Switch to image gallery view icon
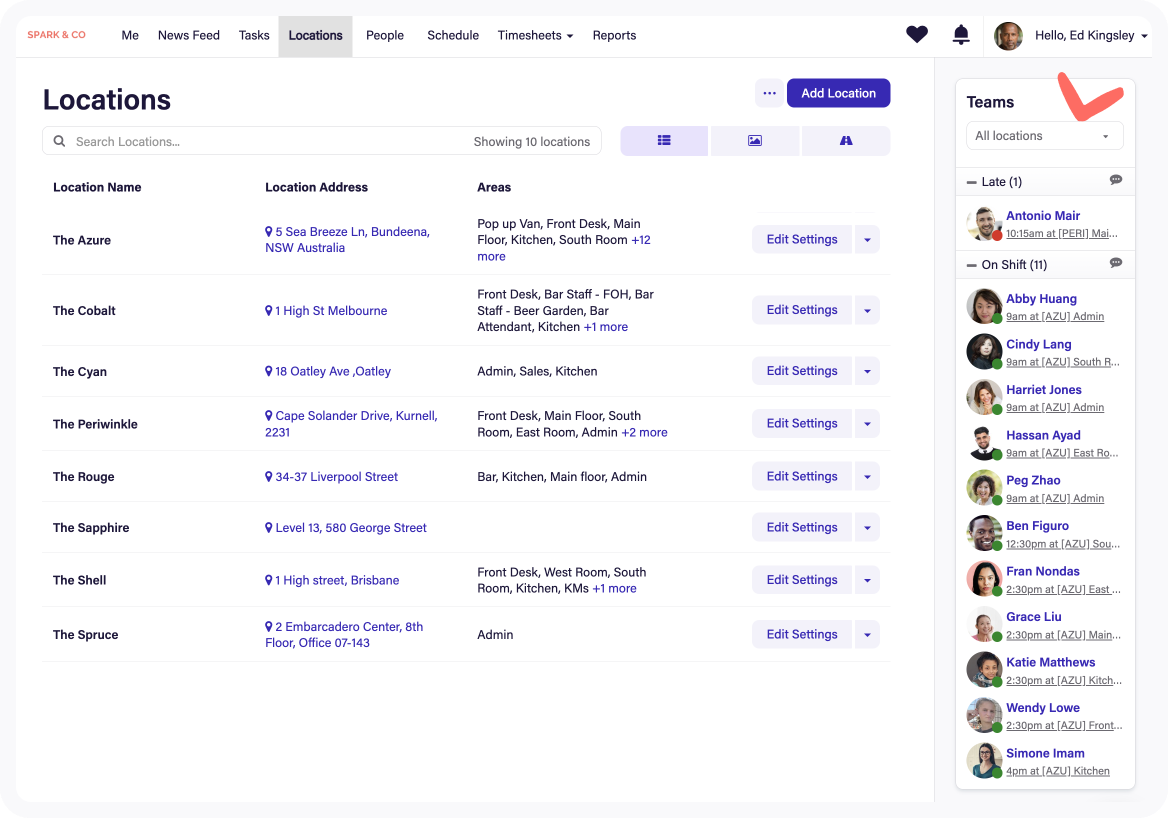 (755, 141)
